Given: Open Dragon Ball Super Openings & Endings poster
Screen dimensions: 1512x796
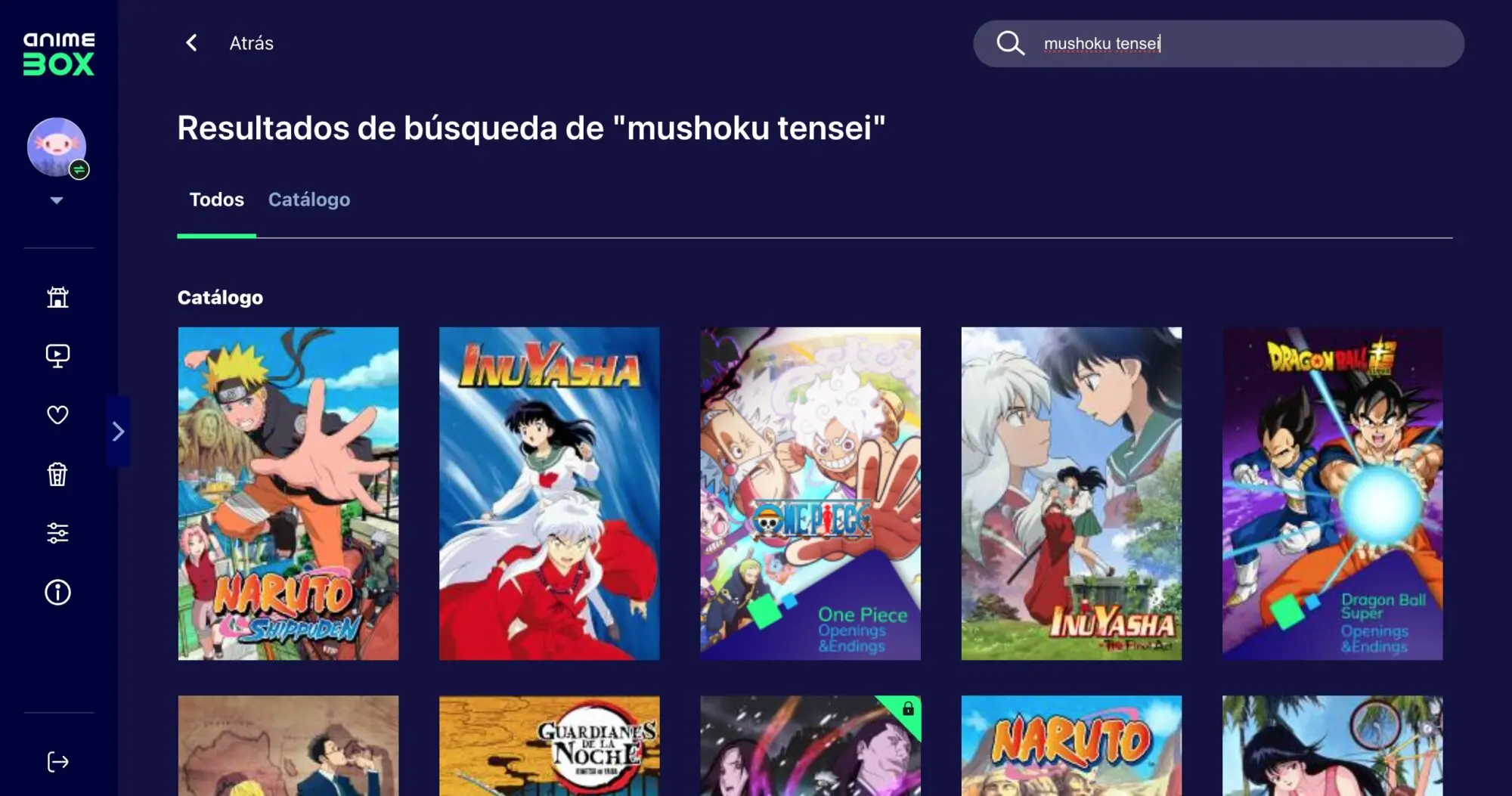Looking at the screenshot, I should pyautogui.click(x=1332, y=494).
